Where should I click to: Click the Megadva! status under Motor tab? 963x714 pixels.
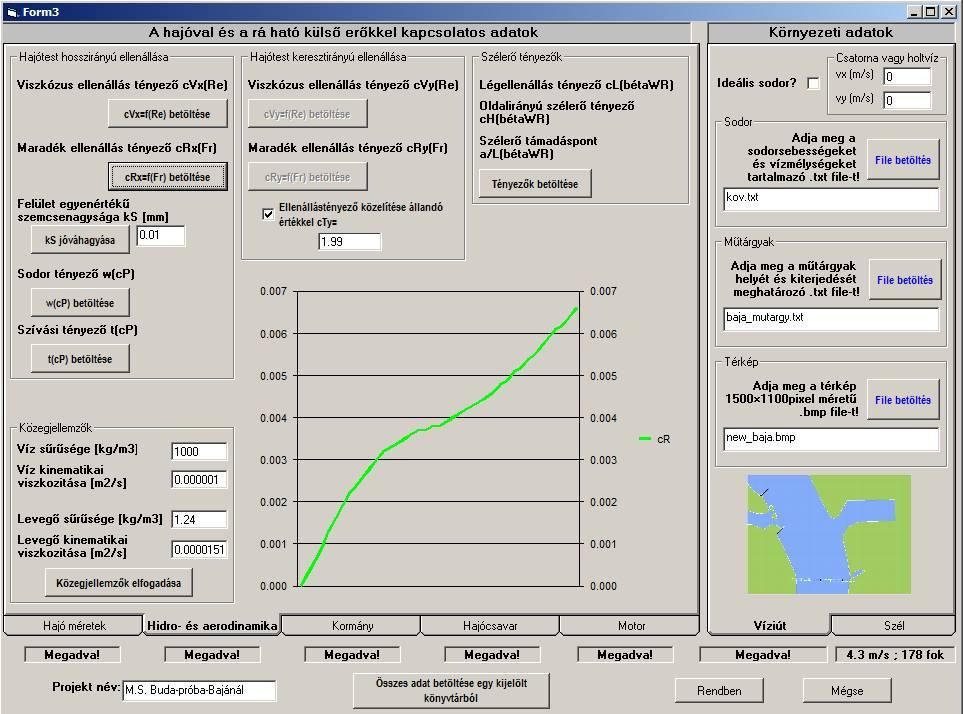pos(625,654)
